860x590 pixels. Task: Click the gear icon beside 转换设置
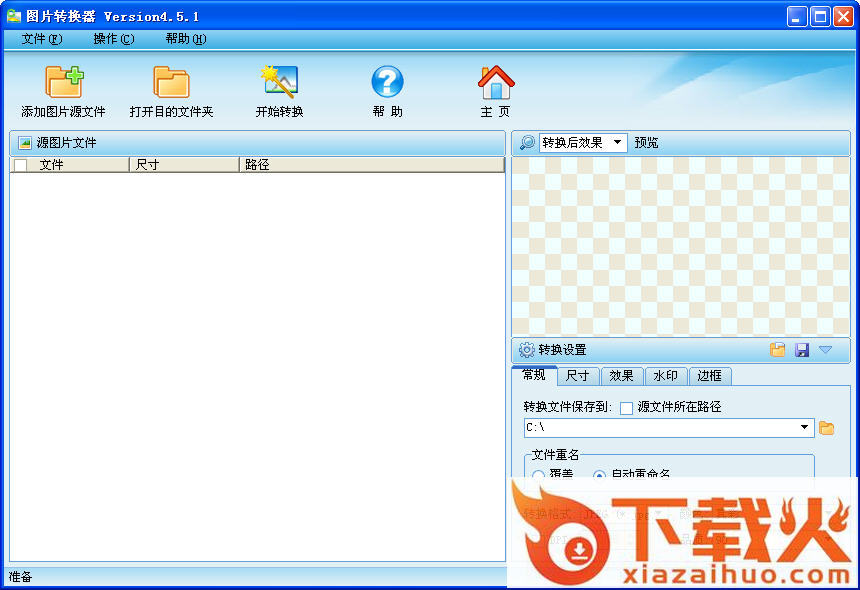click(x=527, y=349)
